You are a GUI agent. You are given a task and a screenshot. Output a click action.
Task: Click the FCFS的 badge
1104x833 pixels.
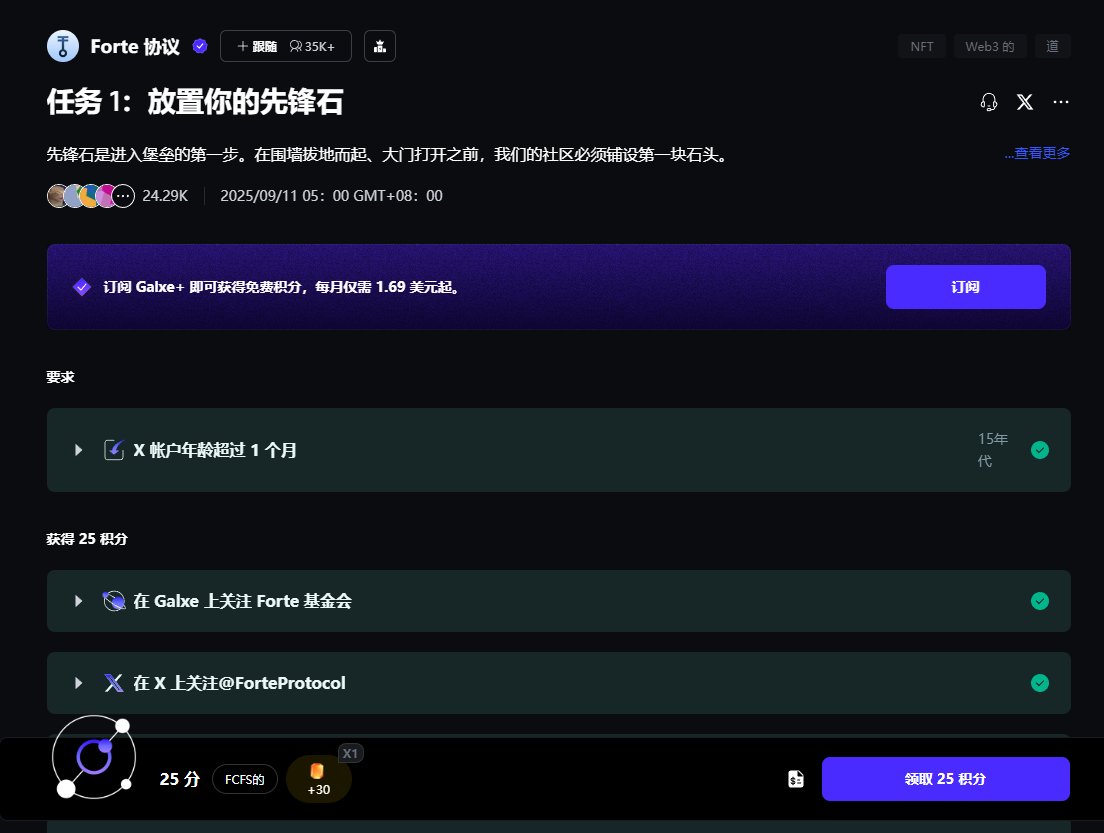(x=244, y=779)
